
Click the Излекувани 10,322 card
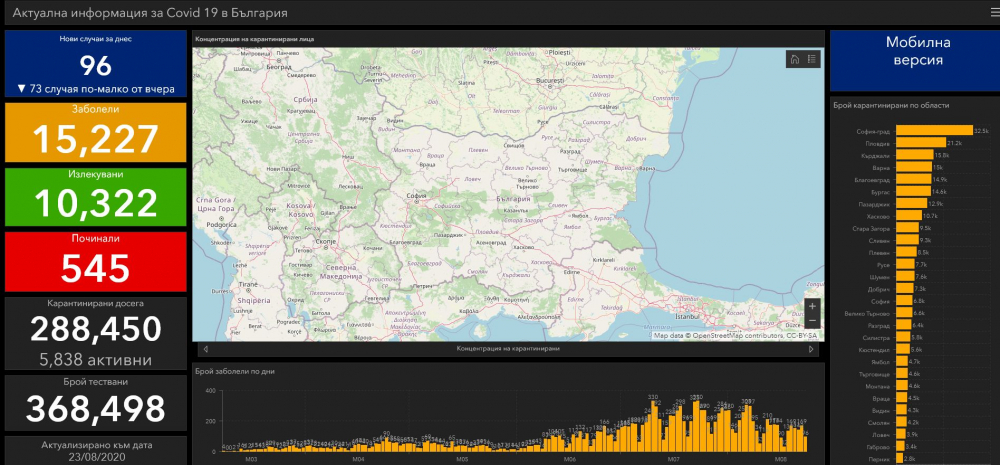click(x=96, y=197)
